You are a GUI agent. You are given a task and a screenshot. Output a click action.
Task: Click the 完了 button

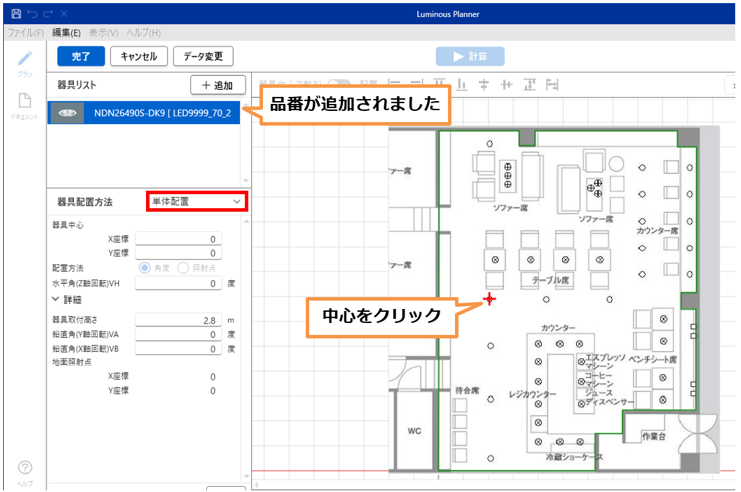(x=80, y=56)
